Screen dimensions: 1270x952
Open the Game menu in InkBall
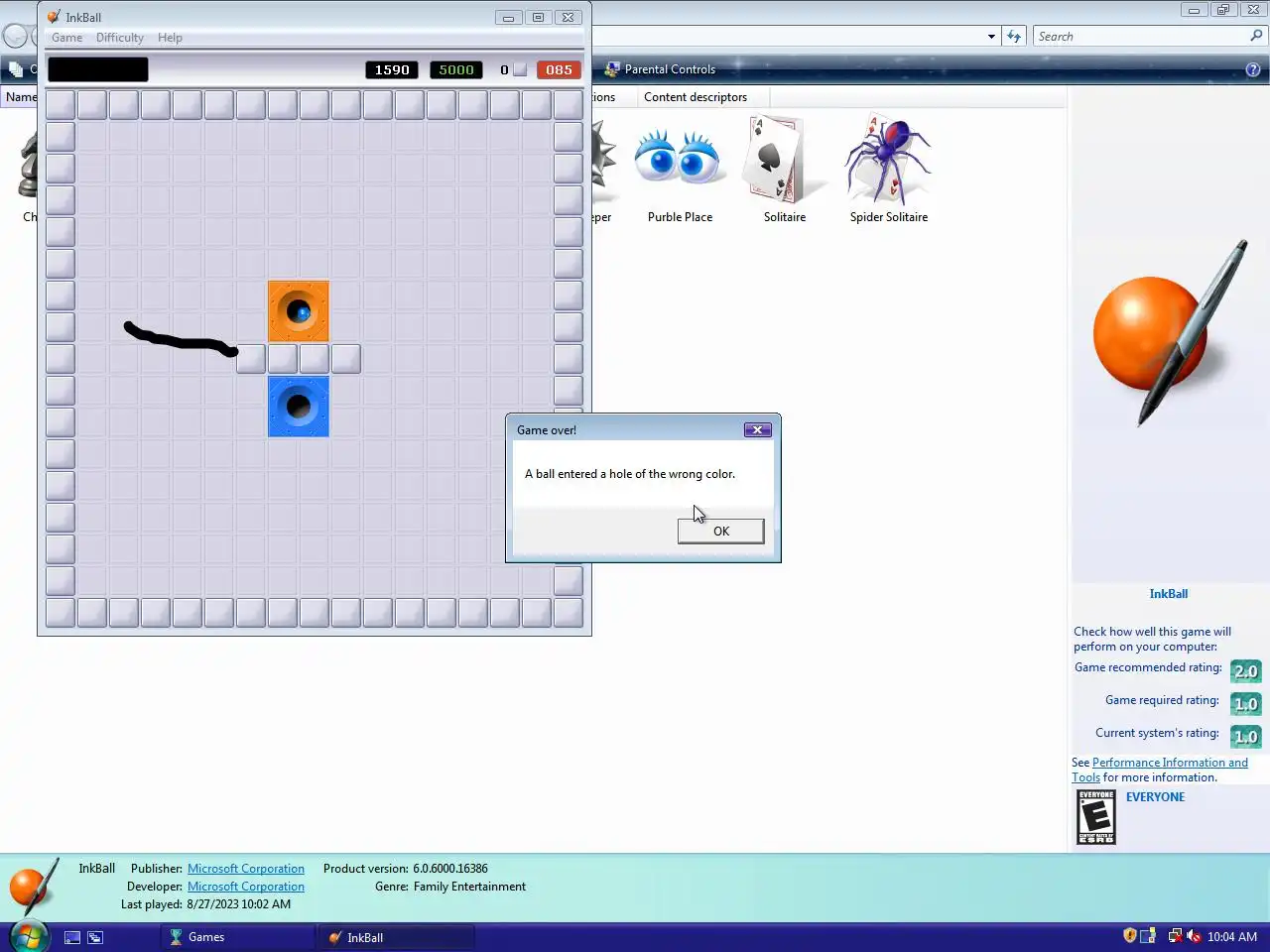pos(67,38)
